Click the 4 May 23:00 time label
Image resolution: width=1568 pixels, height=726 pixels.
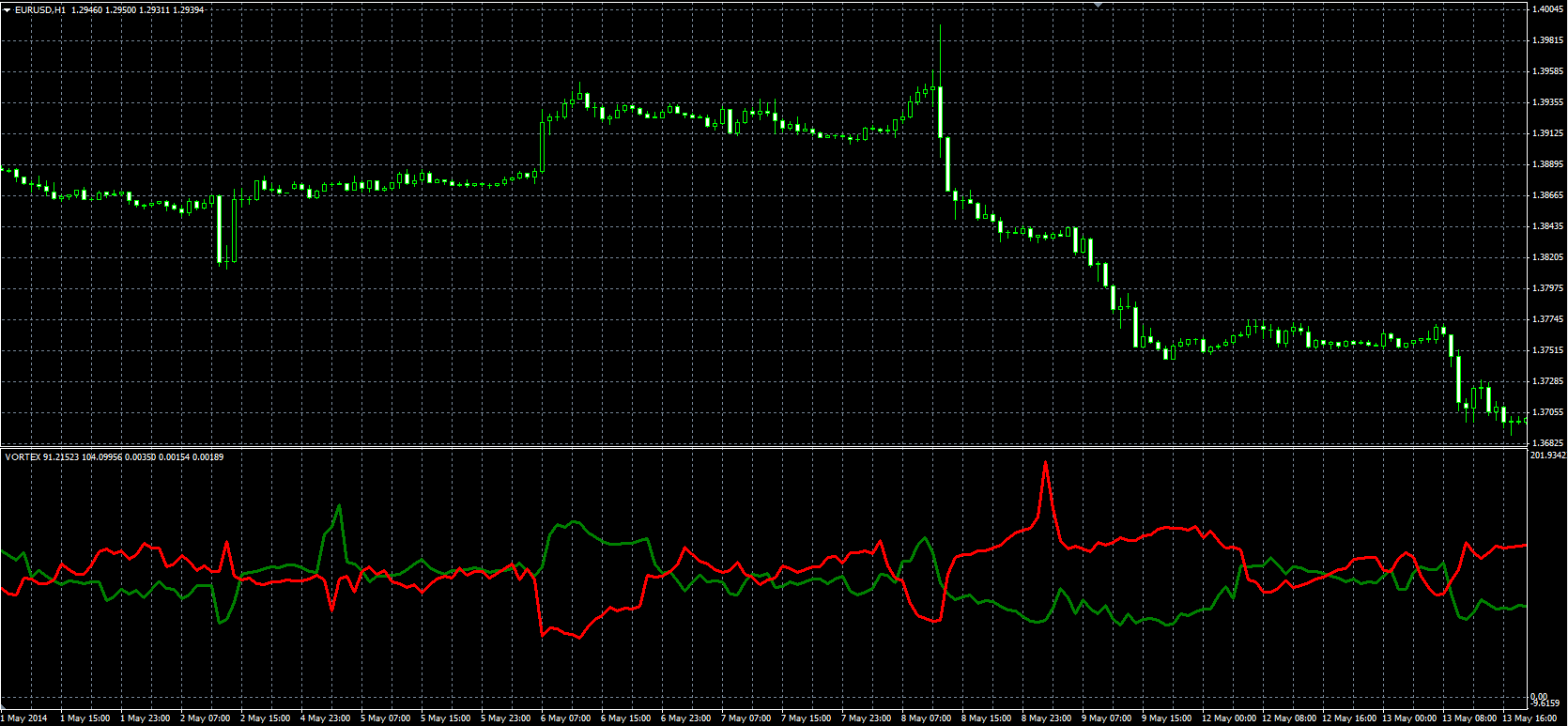tap(326, 718)
